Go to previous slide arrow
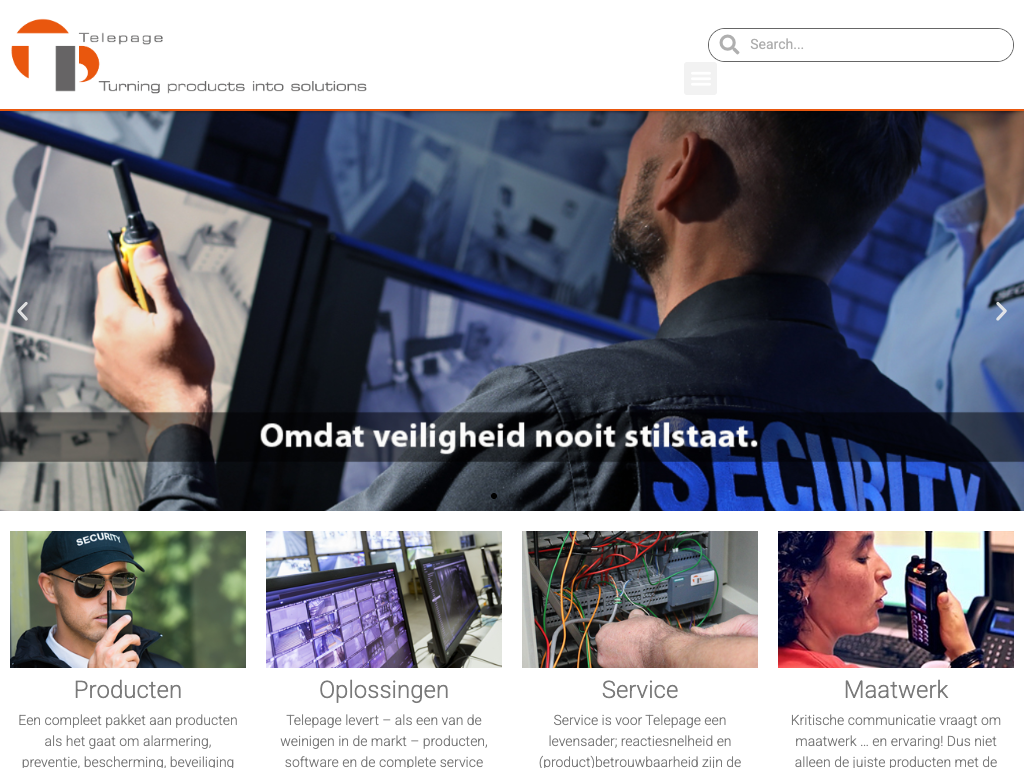 [23, 312]
